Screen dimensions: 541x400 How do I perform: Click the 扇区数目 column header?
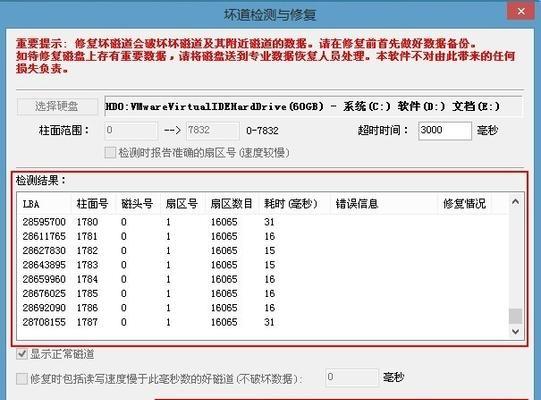point(232,204)
